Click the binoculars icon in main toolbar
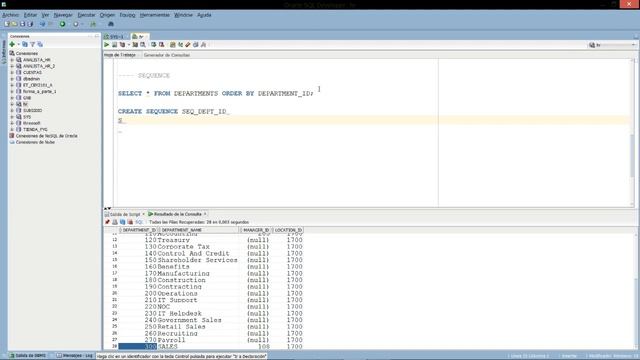 coord(111,24)
